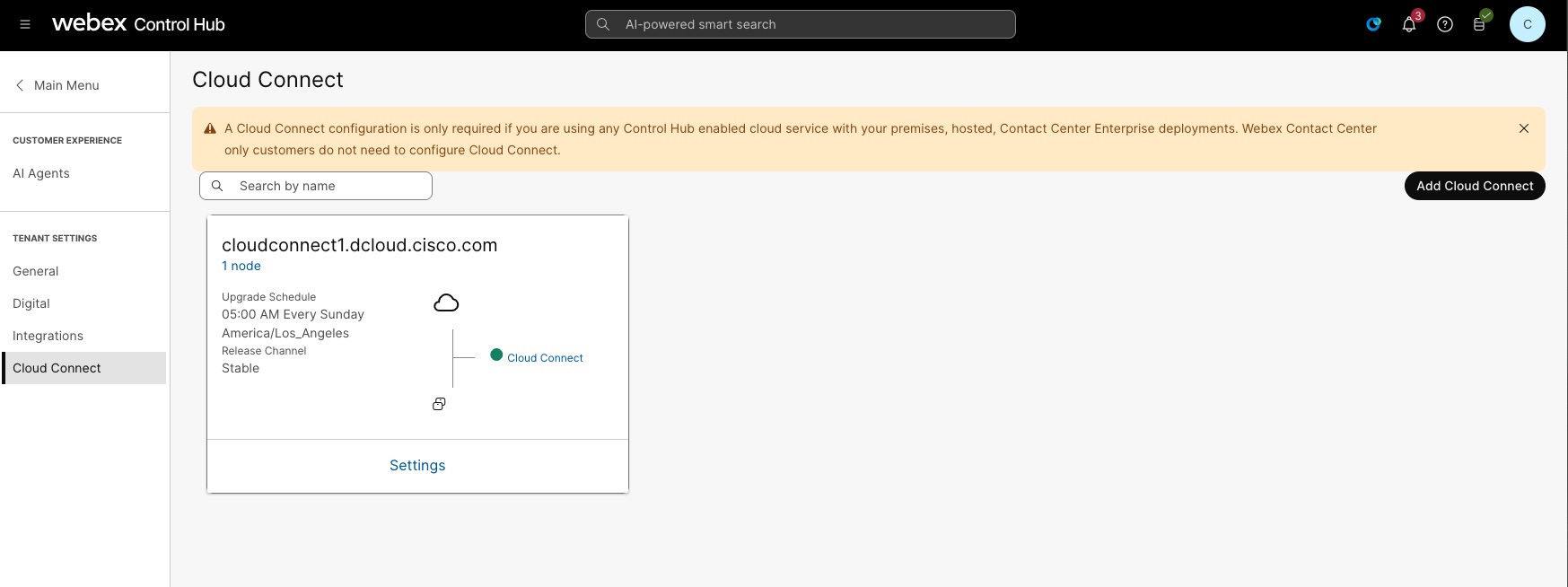This screenshot has height=587, width=1568.
Task: Click the node icon below the cloud diagram
Action: (x=439, y=404)
